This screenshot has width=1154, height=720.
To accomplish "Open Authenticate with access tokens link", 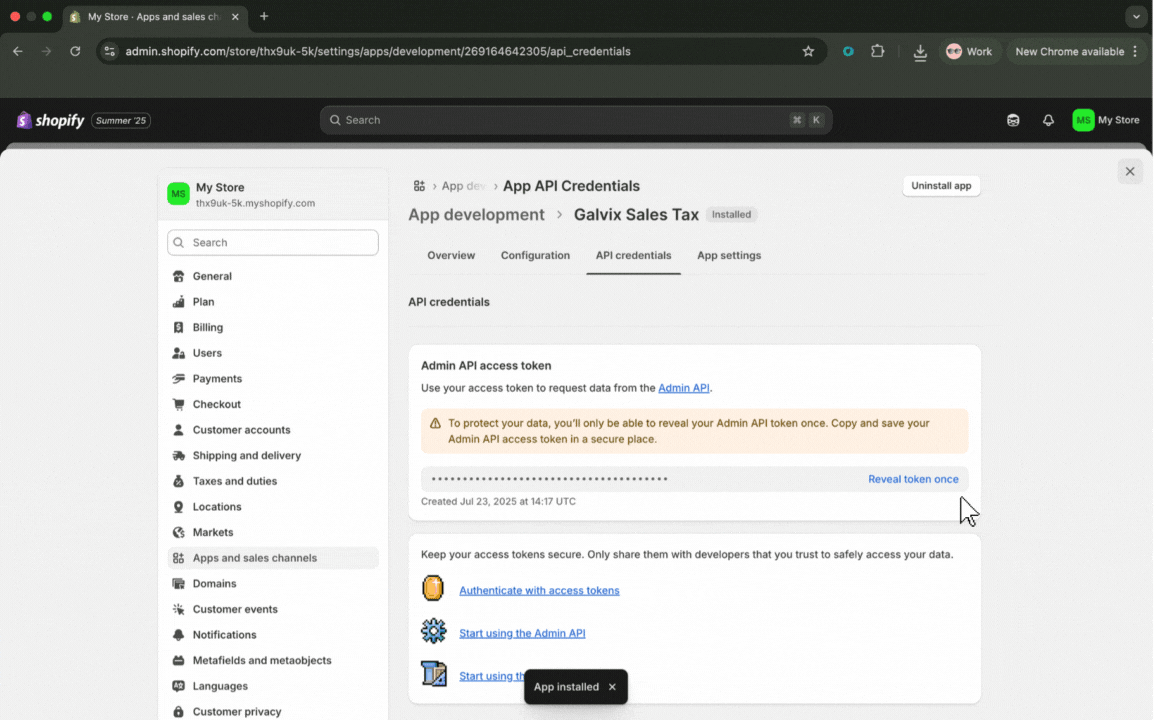I will coord(539,590).
